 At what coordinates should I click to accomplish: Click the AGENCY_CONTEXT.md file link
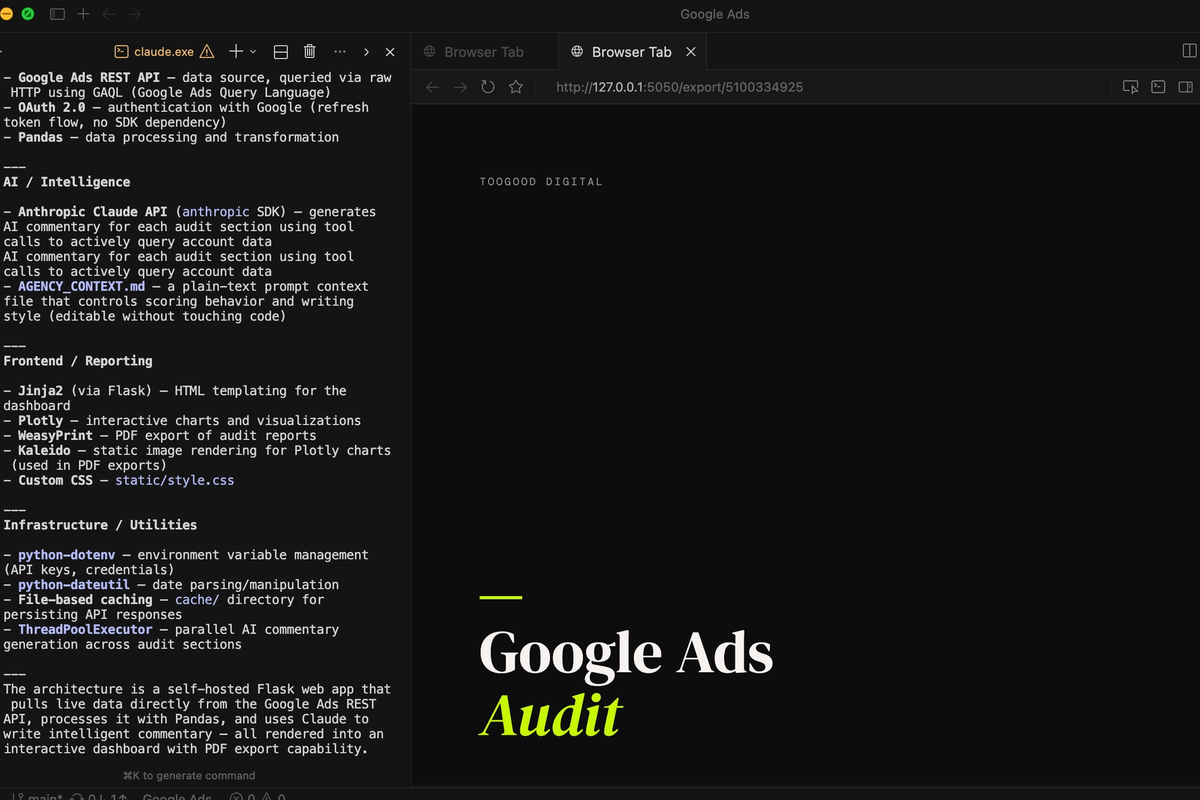(81, 286)
